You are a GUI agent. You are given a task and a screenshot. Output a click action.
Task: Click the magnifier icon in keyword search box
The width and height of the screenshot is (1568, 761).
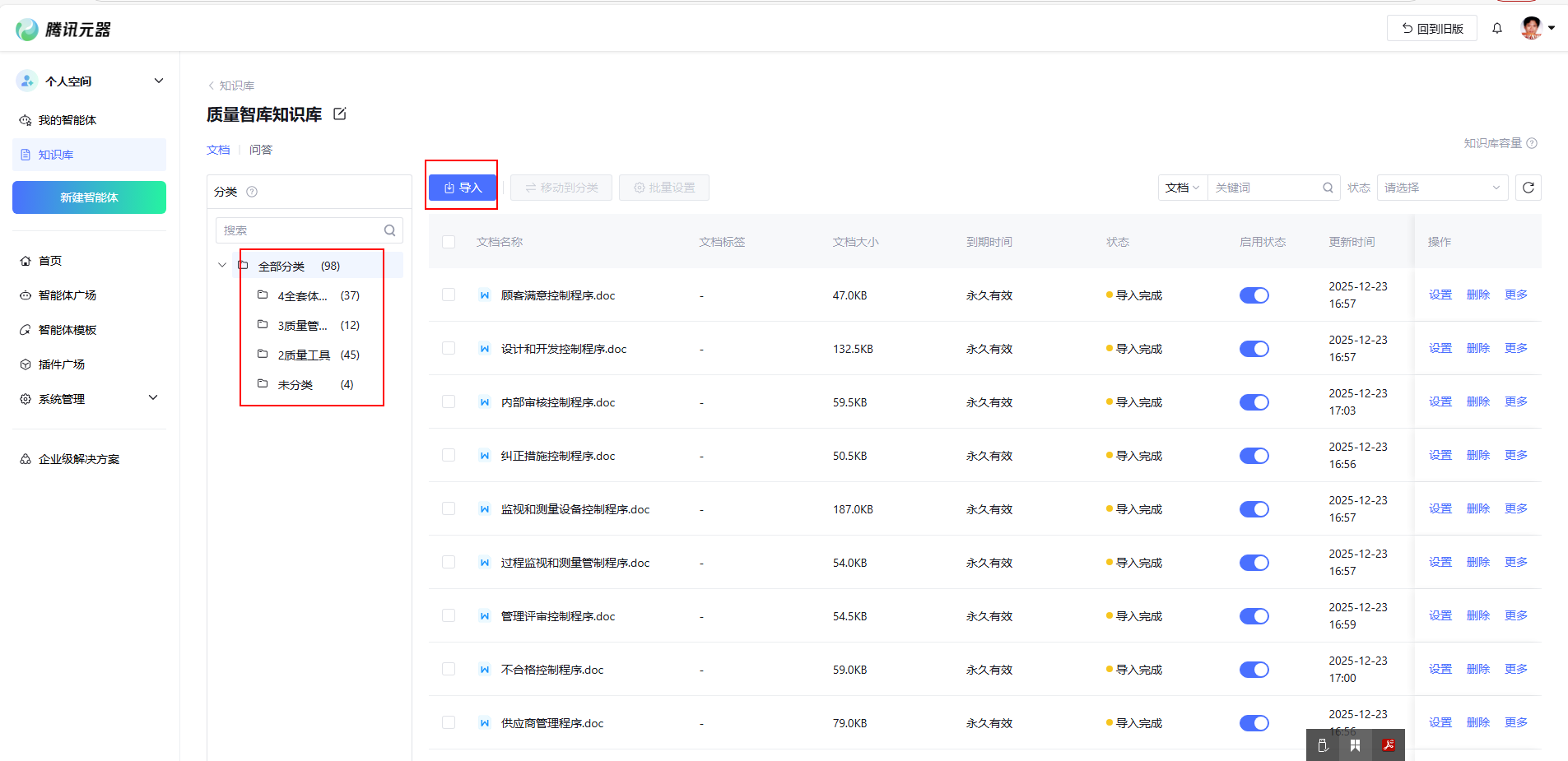coord(1328,188)
